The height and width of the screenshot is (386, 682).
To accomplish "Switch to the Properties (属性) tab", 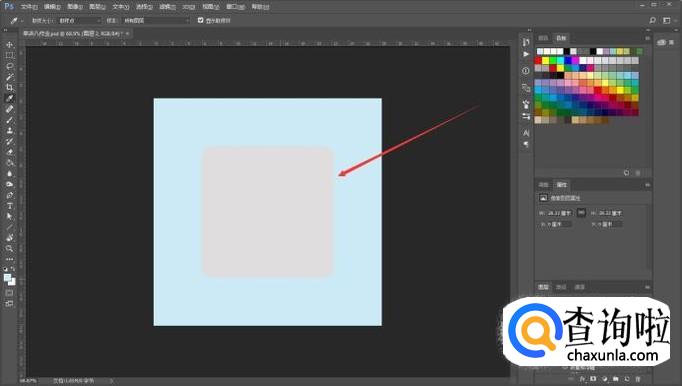I will tap(562, 185).
